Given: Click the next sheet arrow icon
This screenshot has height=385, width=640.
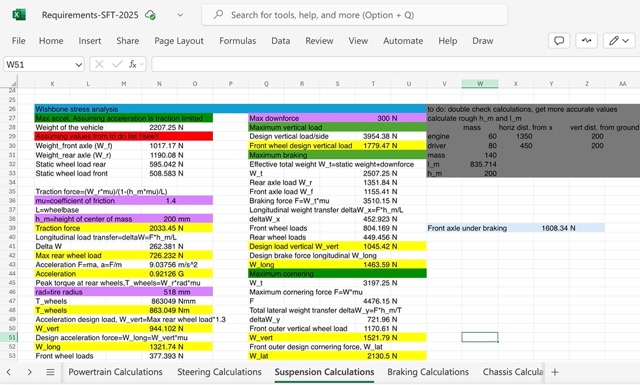Looking at the screenshot, I should point(29,372).
